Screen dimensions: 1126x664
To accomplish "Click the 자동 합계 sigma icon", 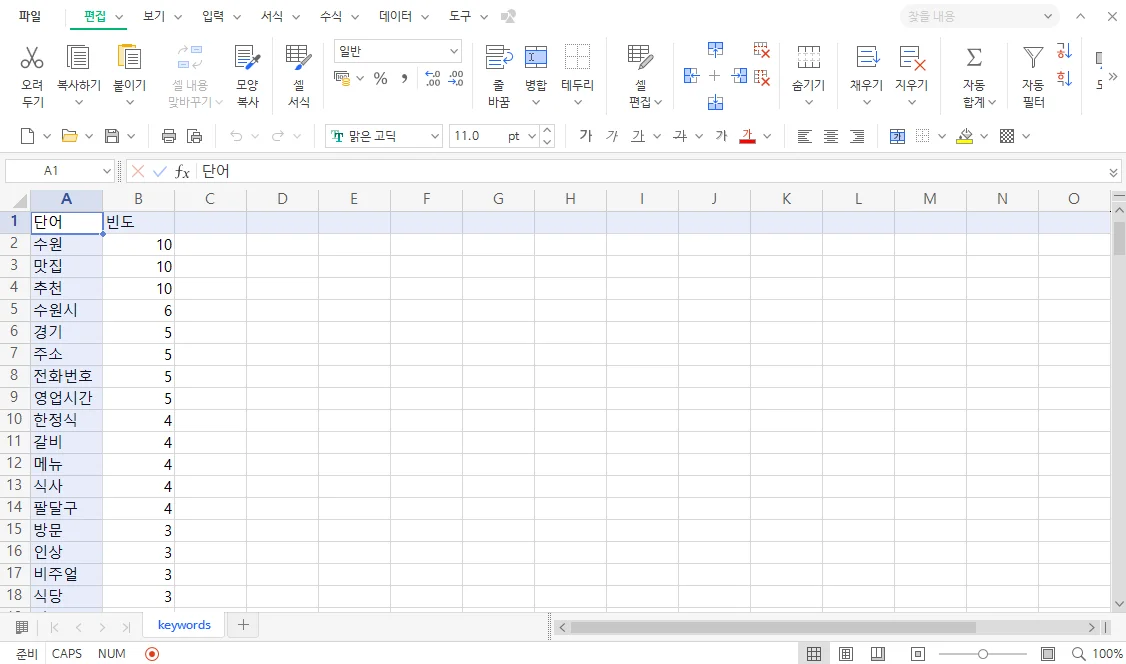I will pos(974,57).
